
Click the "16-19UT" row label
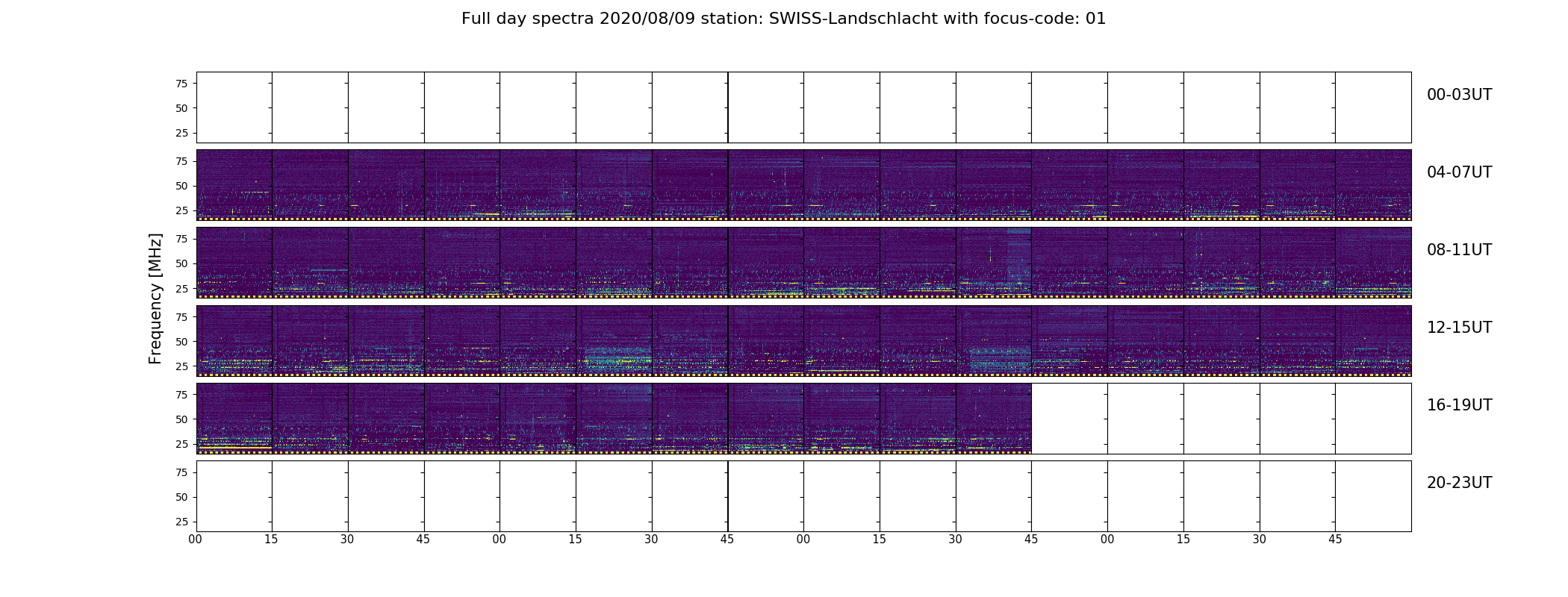(1459, 405)
